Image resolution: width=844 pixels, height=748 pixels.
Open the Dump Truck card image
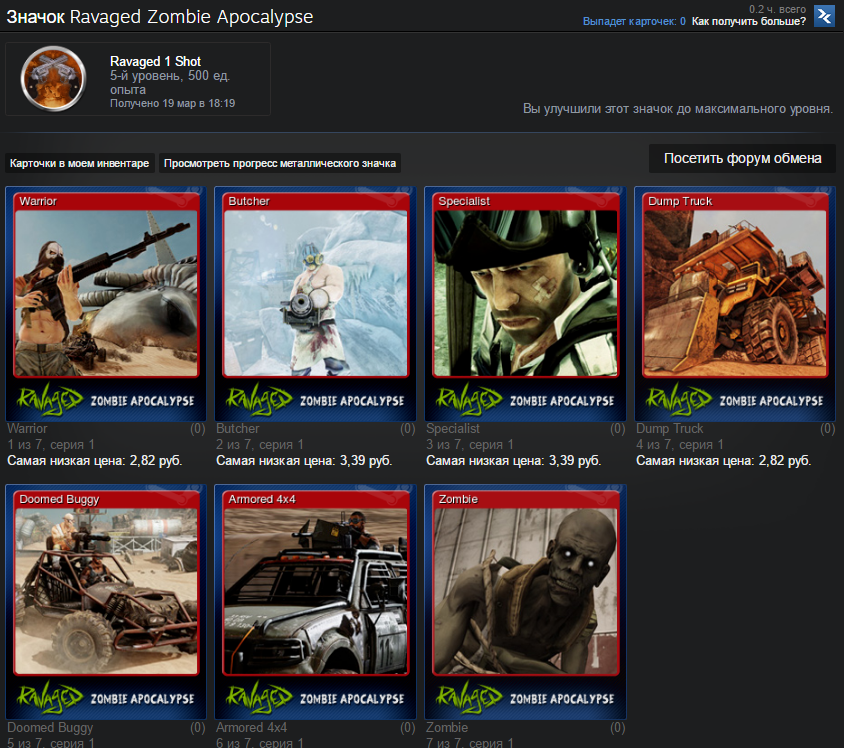click(735, 304)
